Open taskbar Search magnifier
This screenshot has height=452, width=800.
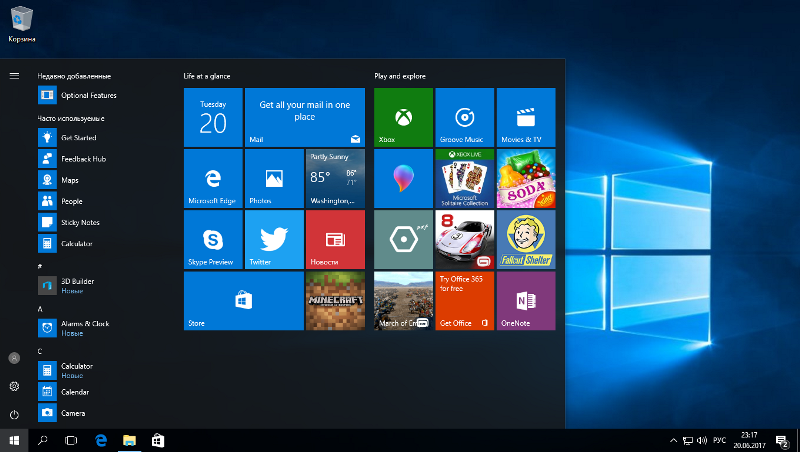tap(43, 440)
